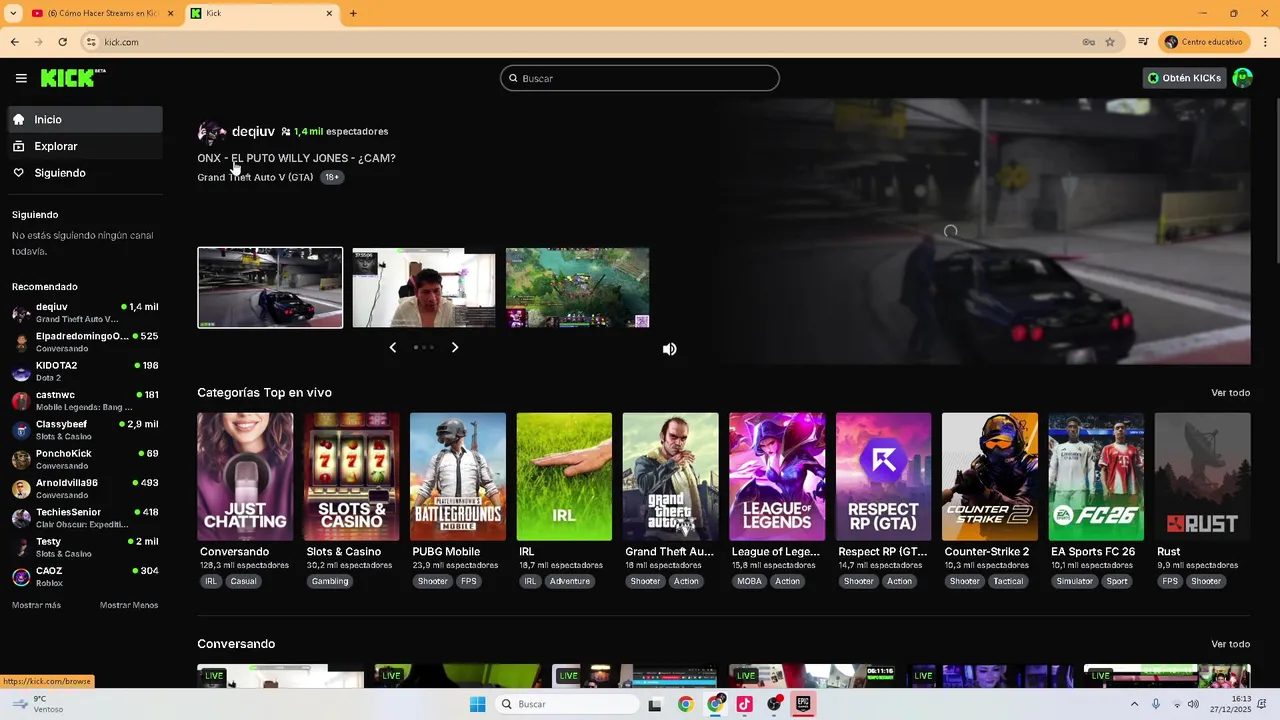Open recommended channel PonchoKick

pos(85,459)
